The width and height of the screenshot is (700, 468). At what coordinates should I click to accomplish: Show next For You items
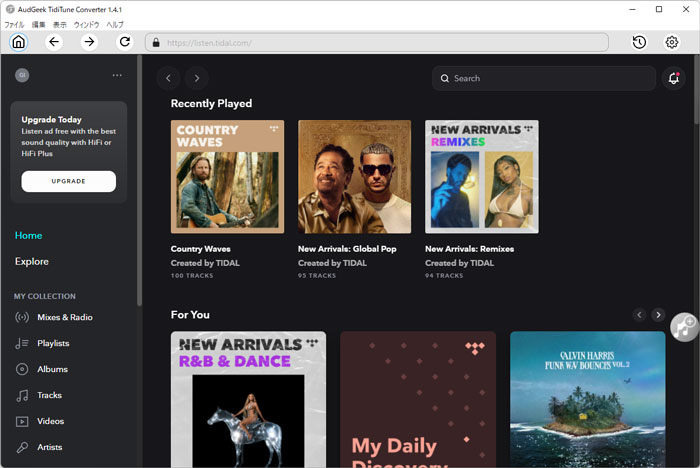(658, 315)
